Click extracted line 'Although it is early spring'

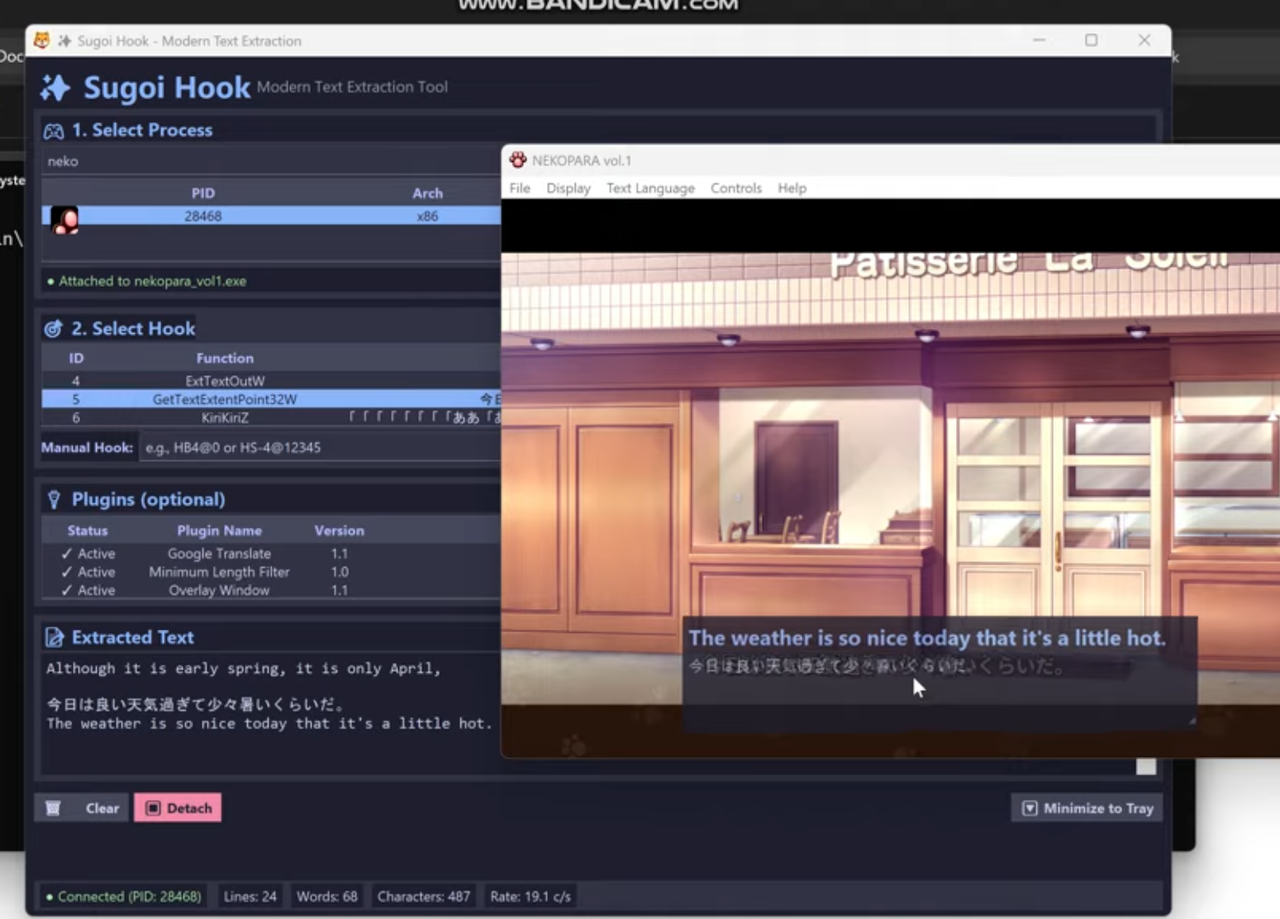(x=244, y=668)
